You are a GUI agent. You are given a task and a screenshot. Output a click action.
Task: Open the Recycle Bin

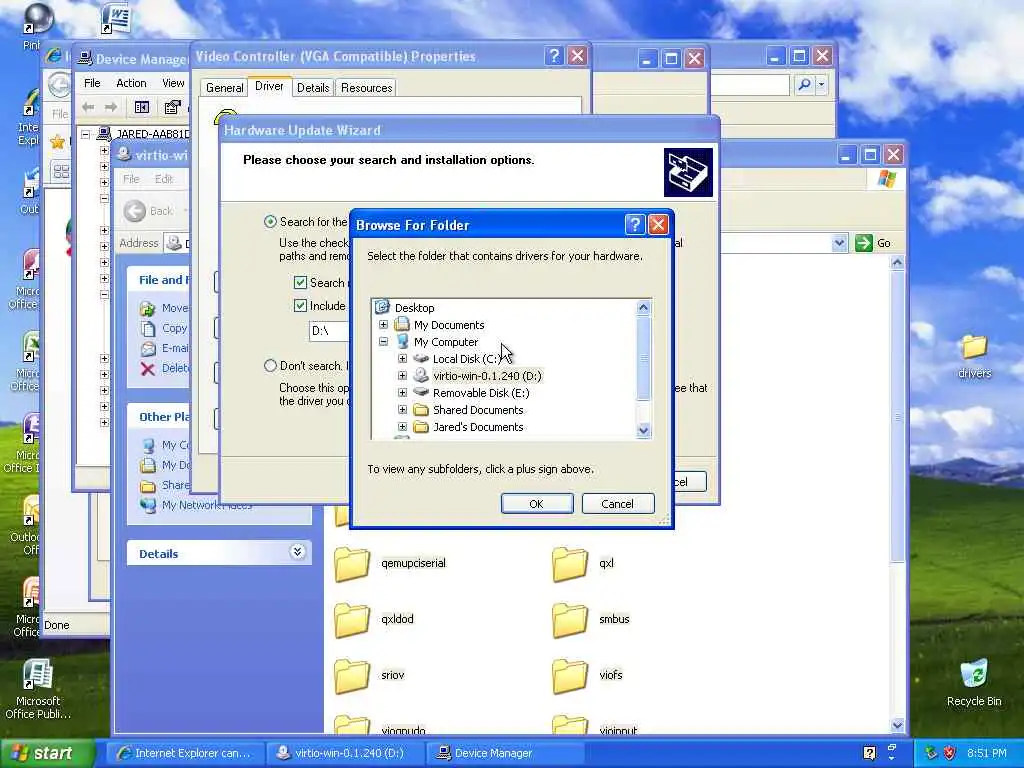[x=974, y=683]
